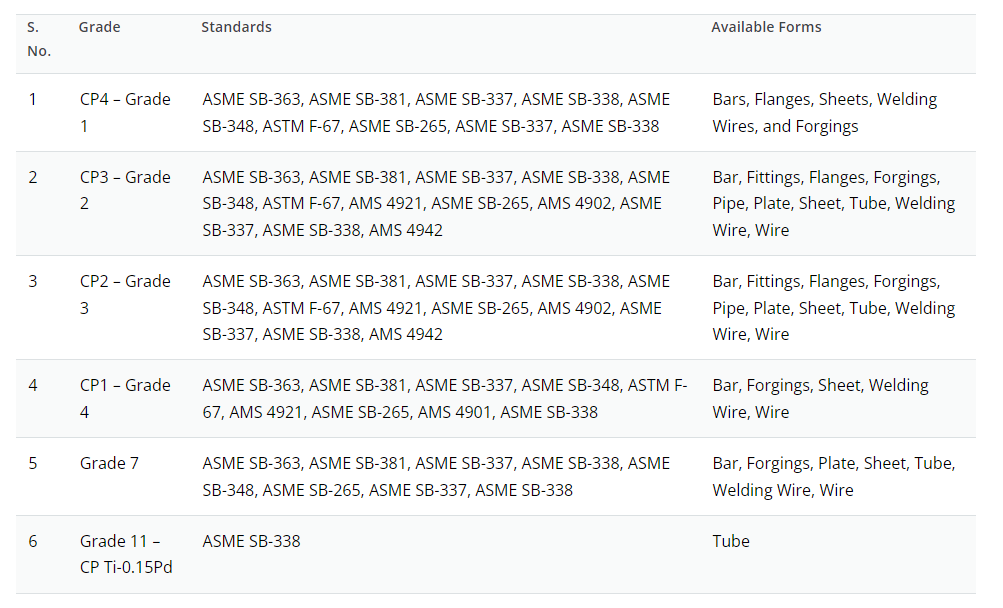Click serial number 6 cell
Image resolution: width=1003 pixels, height=608 pixels.
click(x=33, y=541)
